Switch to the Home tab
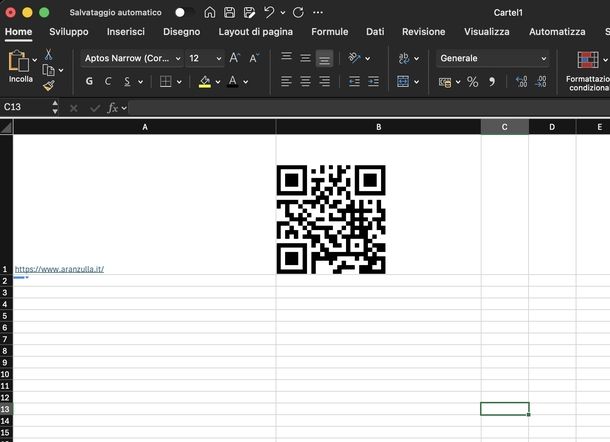 coord(18,32)
